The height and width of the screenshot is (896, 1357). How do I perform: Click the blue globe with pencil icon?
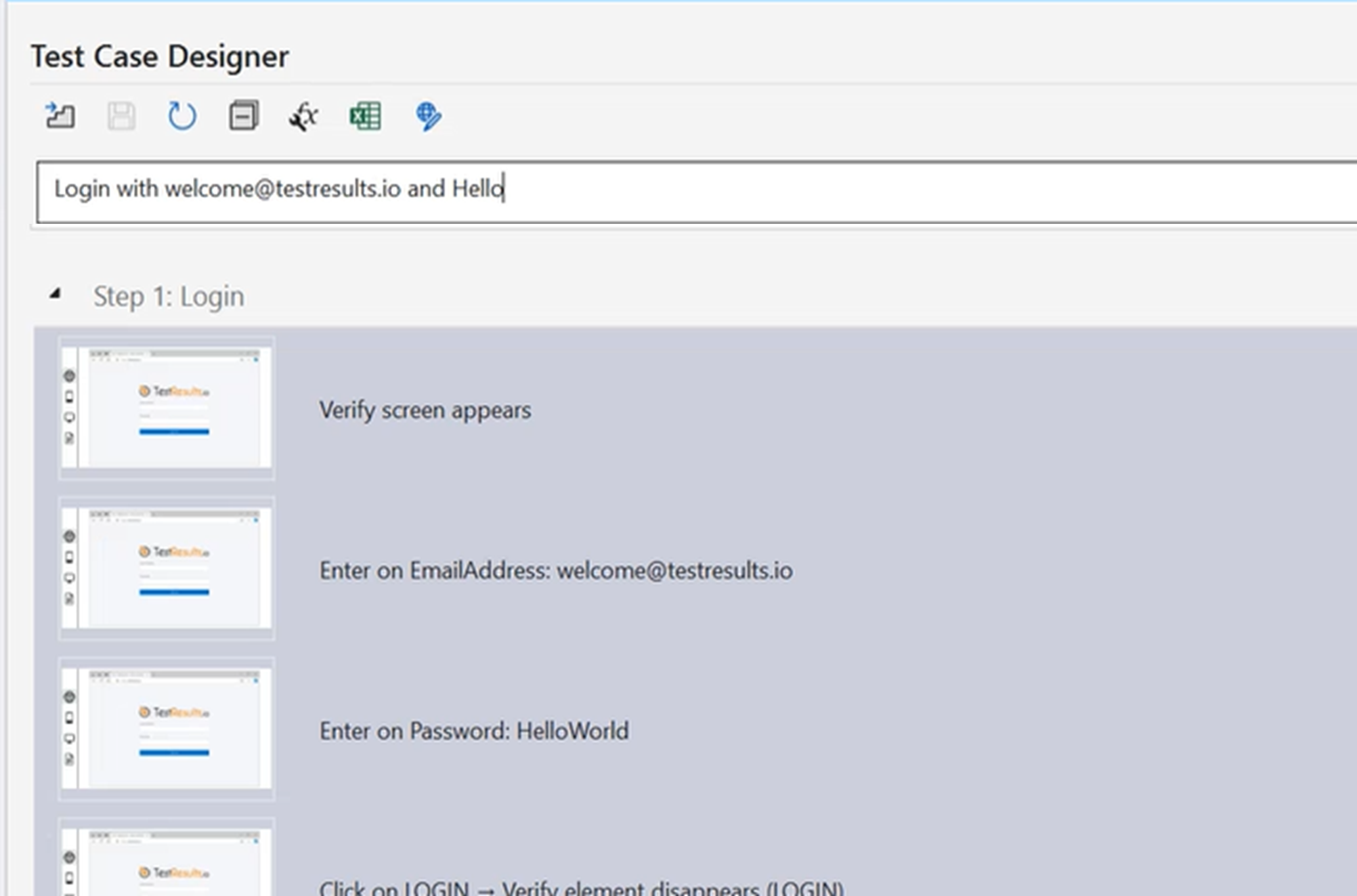pyautogui.click(x=428, y=116)
